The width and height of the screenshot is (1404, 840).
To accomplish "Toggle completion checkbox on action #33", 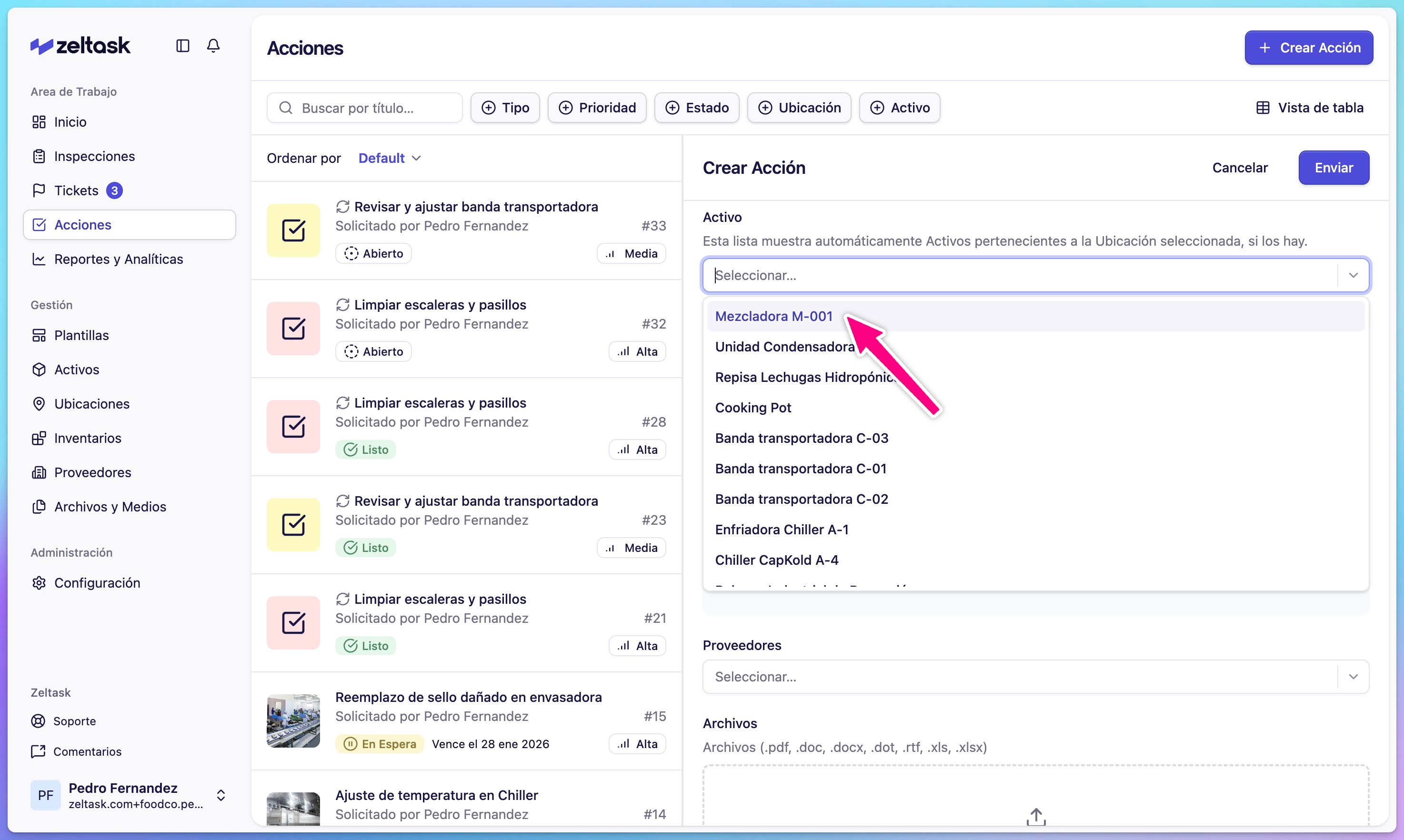I will coord(293,230).
